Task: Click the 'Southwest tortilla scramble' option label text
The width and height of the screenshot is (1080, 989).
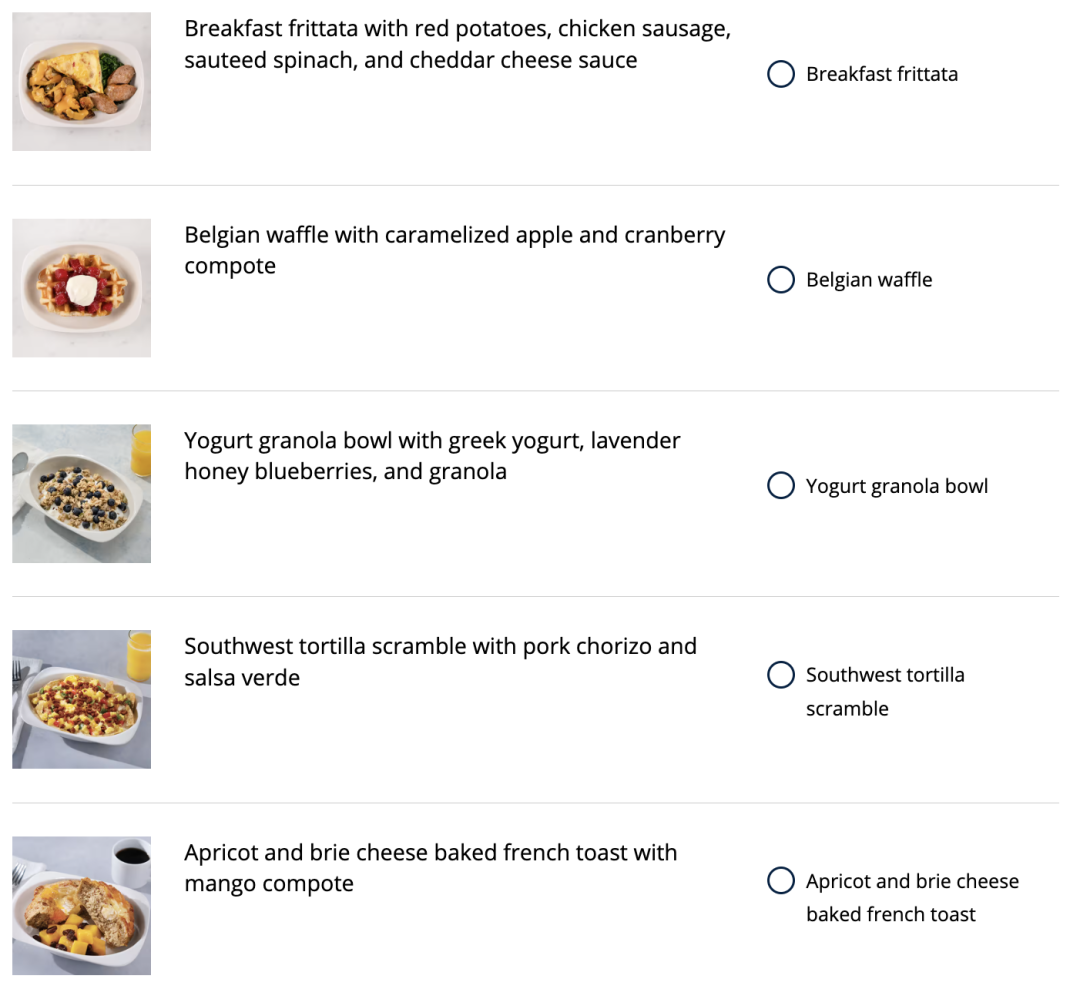Action: [885, 691]
